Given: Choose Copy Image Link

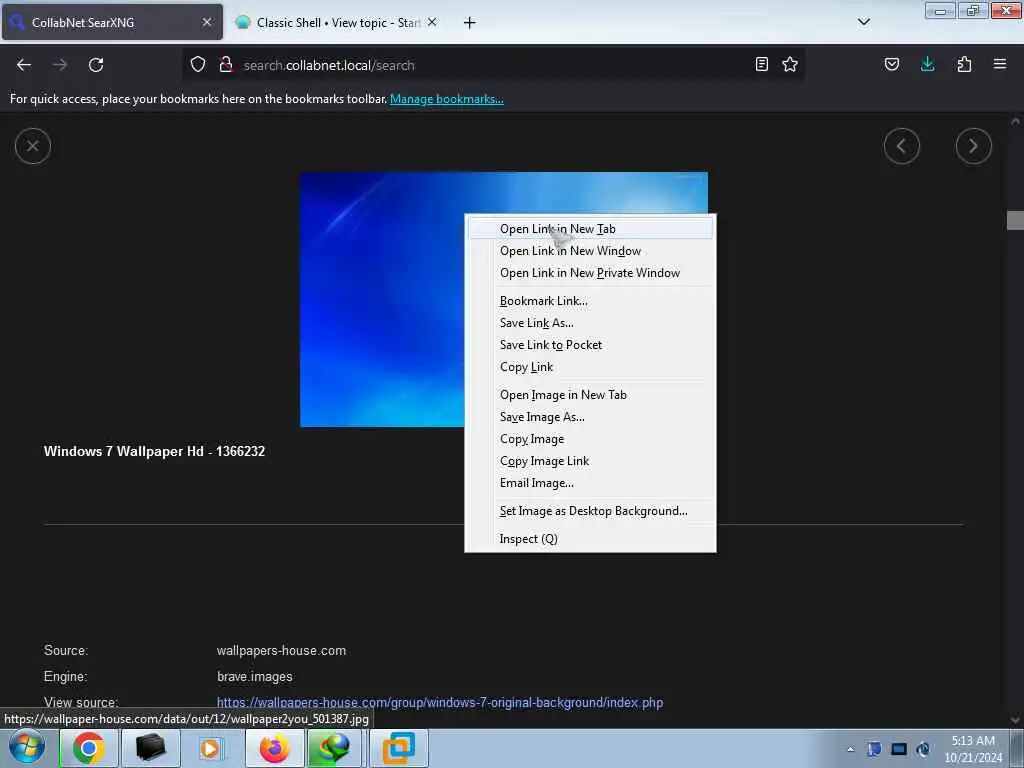Looking at the screenshot, I should coord(590,461).
